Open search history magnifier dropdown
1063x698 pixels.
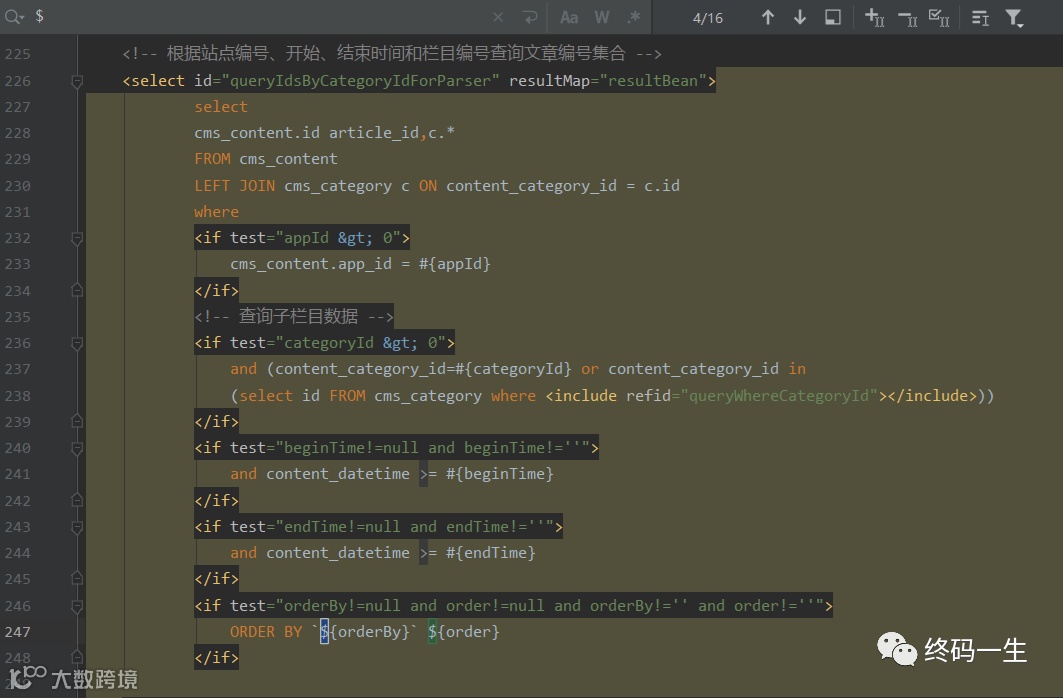14,16
